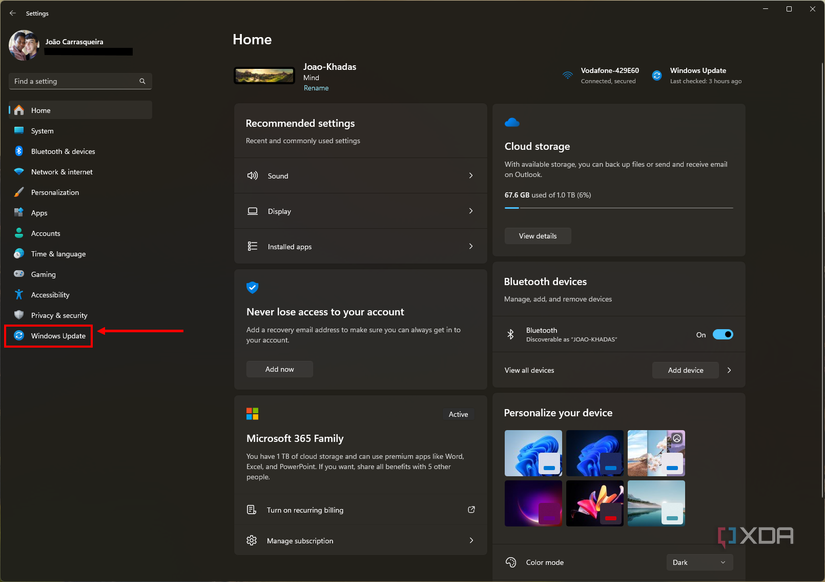
Task: Click the Manage subscription gear icon
Action: 251,540
